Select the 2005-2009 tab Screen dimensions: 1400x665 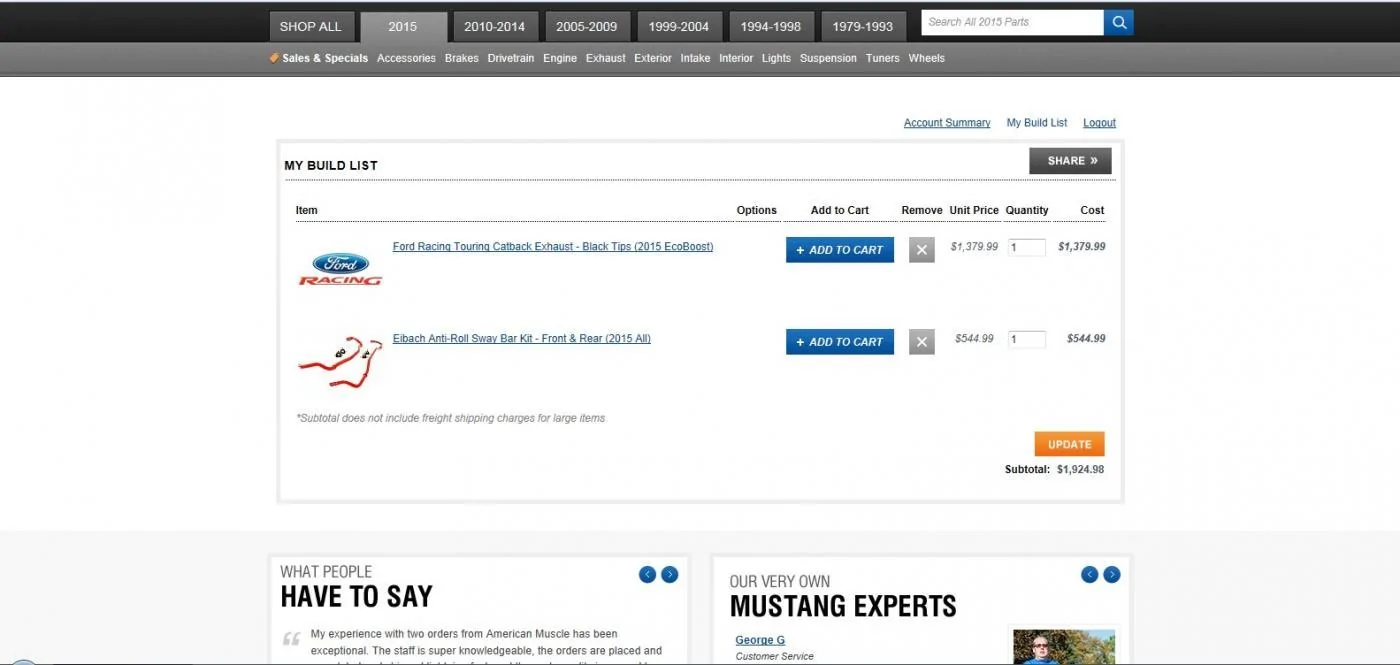coord(587,27)
